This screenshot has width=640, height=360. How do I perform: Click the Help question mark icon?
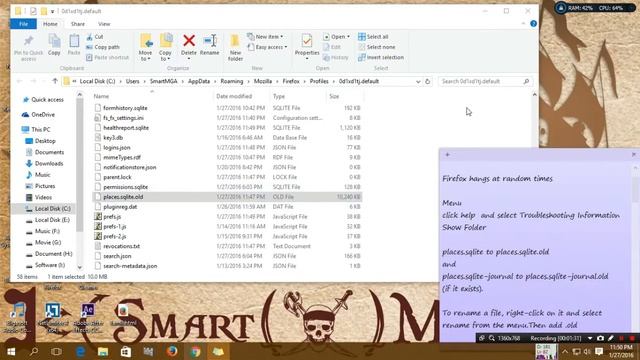point(533,24)
